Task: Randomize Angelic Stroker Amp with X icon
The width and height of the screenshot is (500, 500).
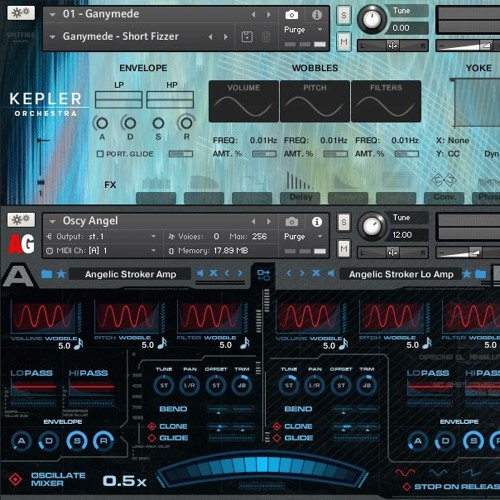Action: (213, 274)
